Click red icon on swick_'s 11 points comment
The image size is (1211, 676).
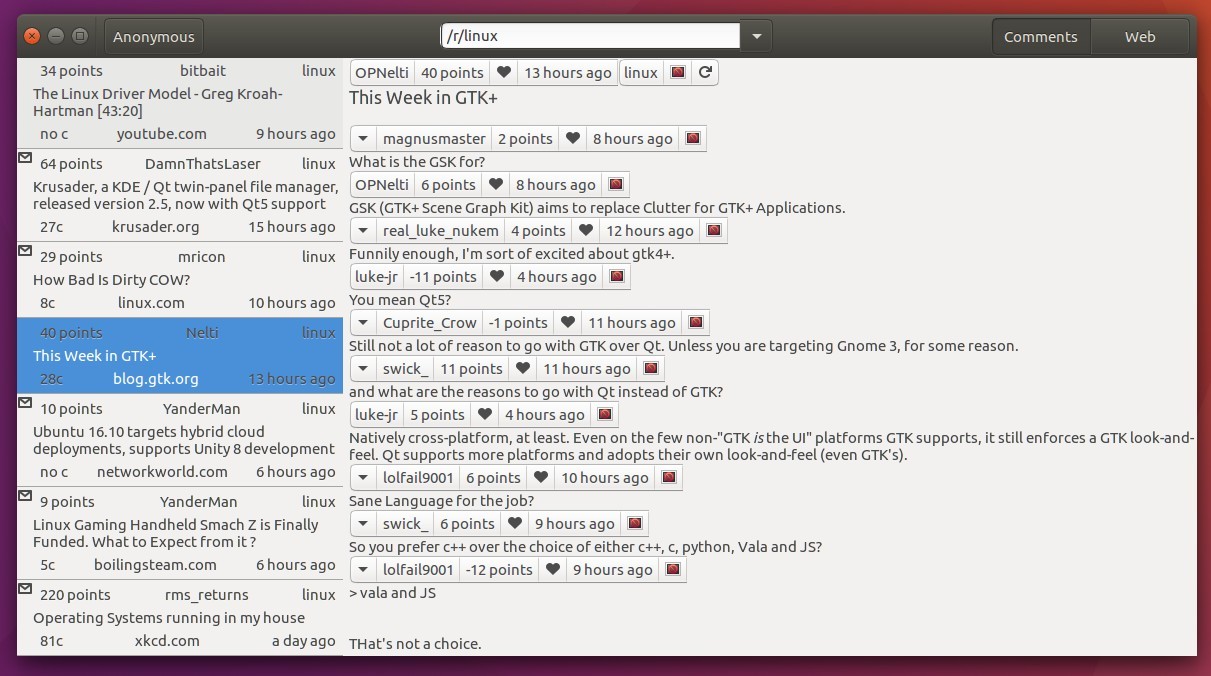[650, 369]
